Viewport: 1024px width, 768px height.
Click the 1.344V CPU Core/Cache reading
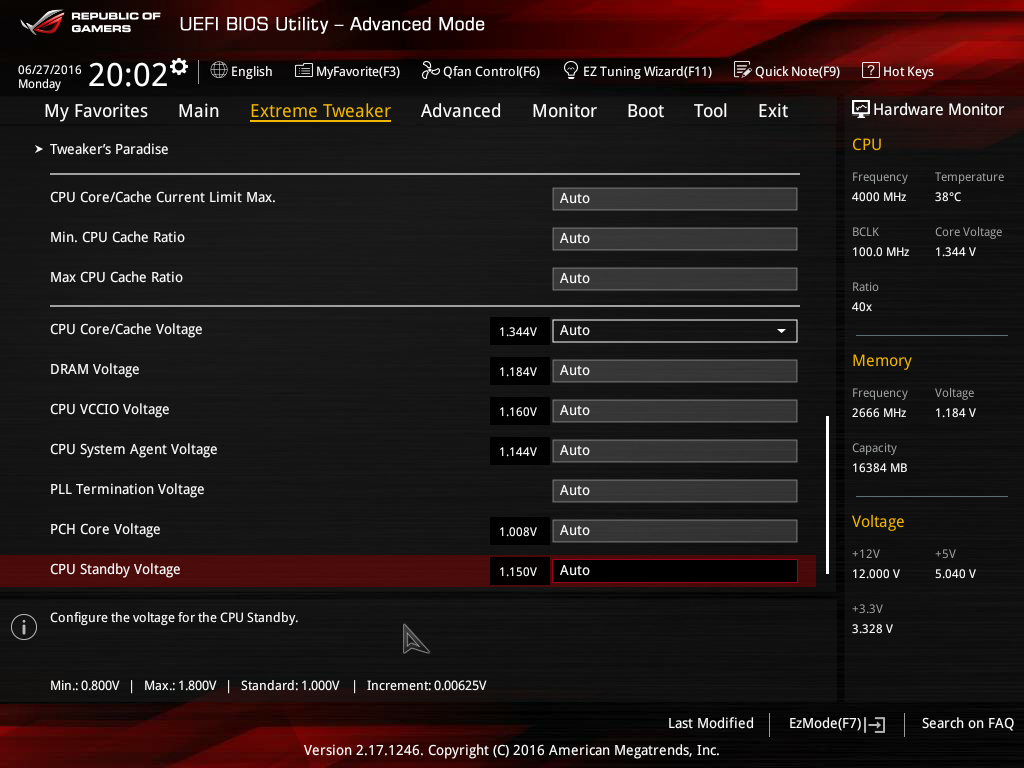(x=519, y=332)
